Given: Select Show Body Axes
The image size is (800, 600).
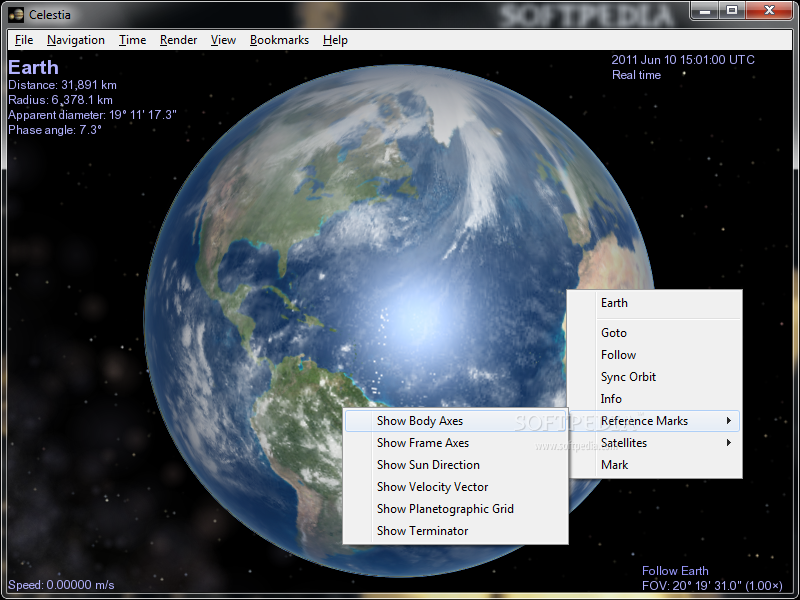Looking at the screenshot, I should pos(456,421).
